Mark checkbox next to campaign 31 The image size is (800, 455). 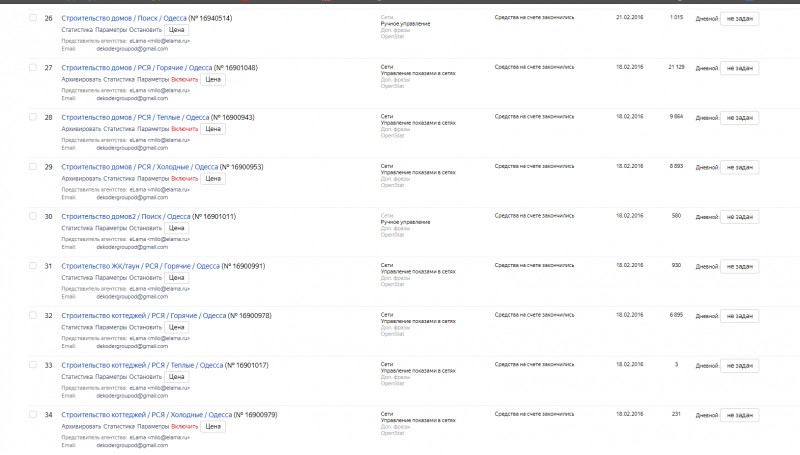(x=33, y=266)
